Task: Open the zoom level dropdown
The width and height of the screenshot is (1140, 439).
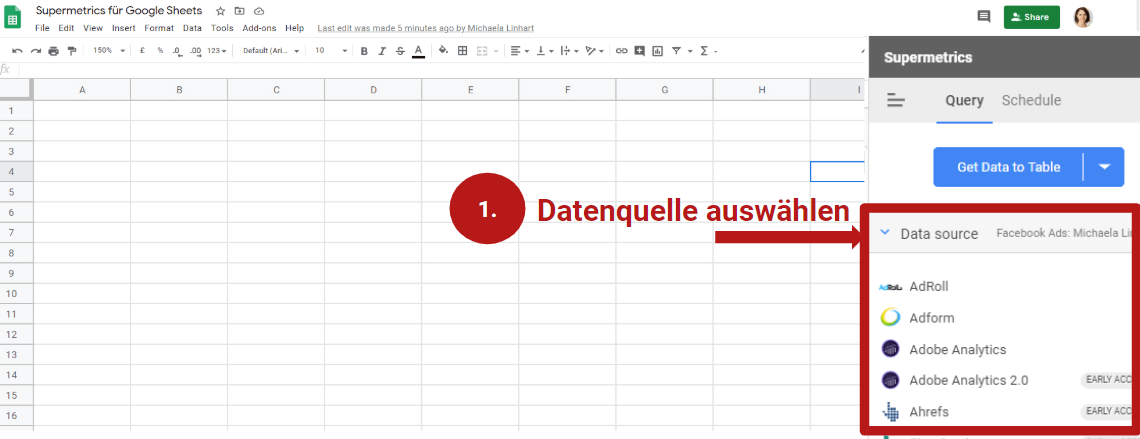Action: pos(109,51)
